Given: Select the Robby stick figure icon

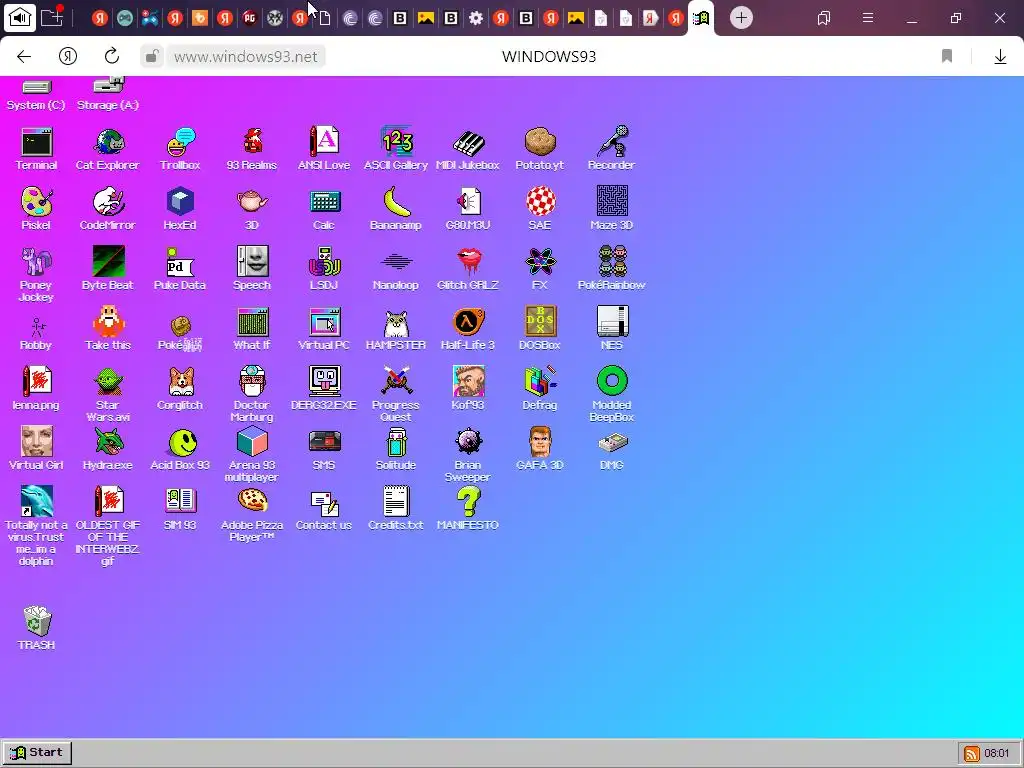Looking at the screenshot, I should coord(37,333).
